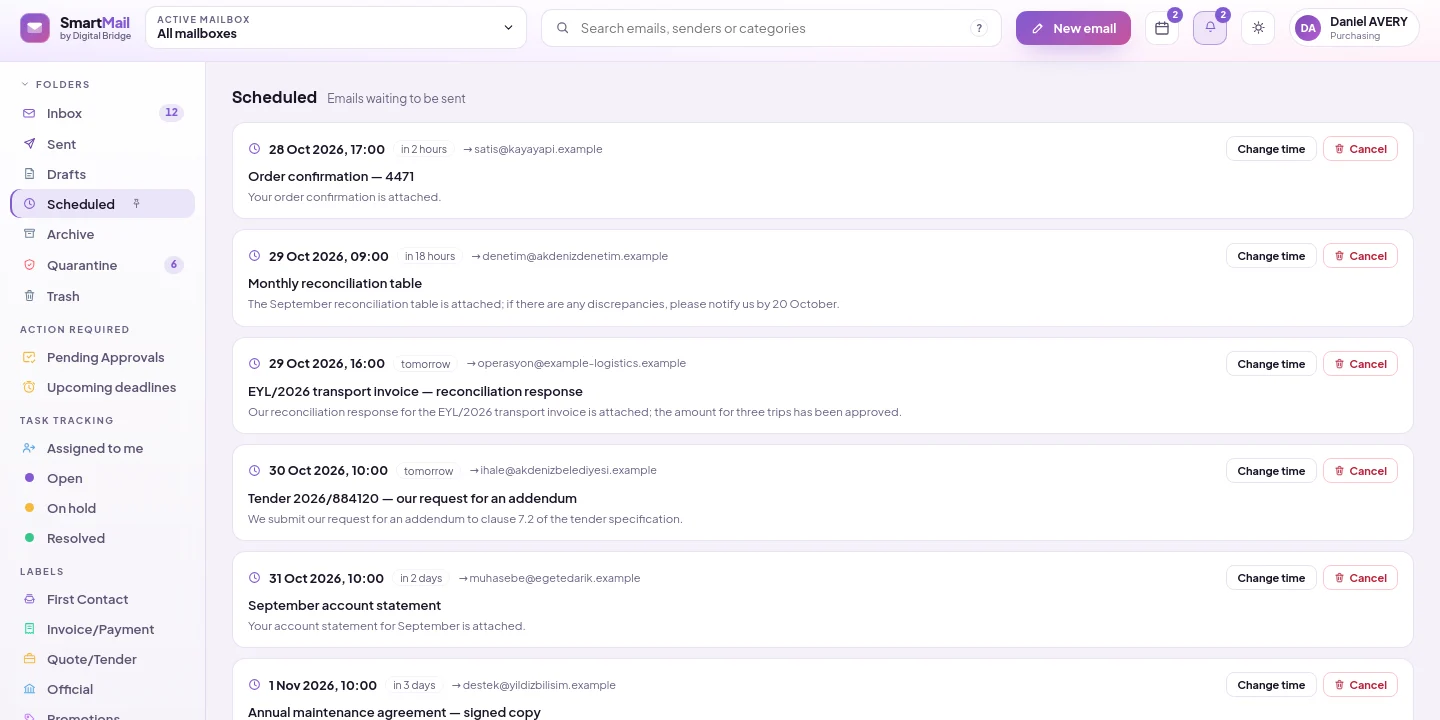This screenshot has height=720, width=1440.
Task: Filter tasks by Open status
Action: [x=103, y=478]
